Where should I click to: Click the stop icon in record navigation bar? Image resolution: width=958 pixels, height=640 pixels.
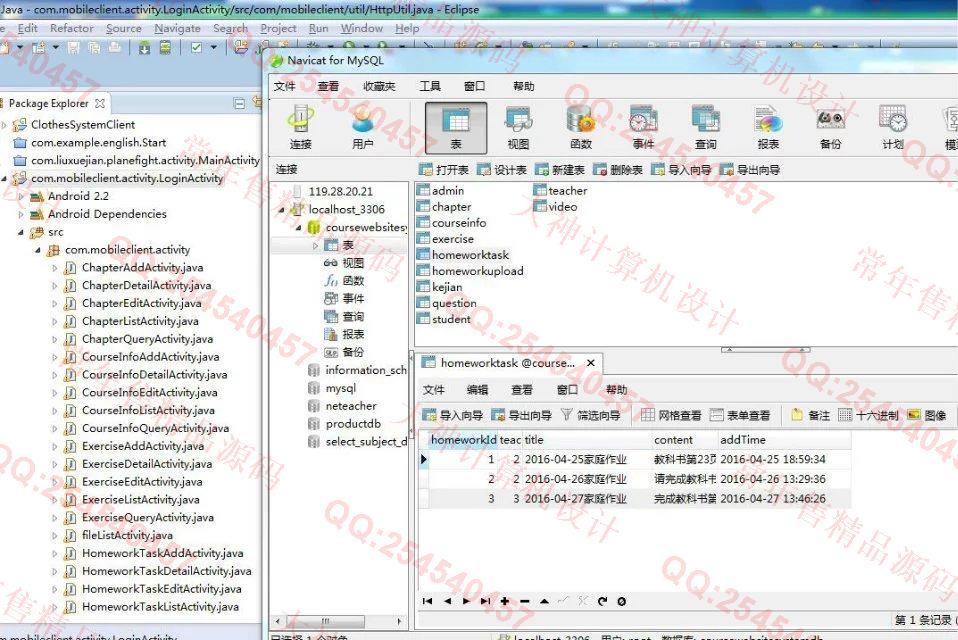(621, 601)
